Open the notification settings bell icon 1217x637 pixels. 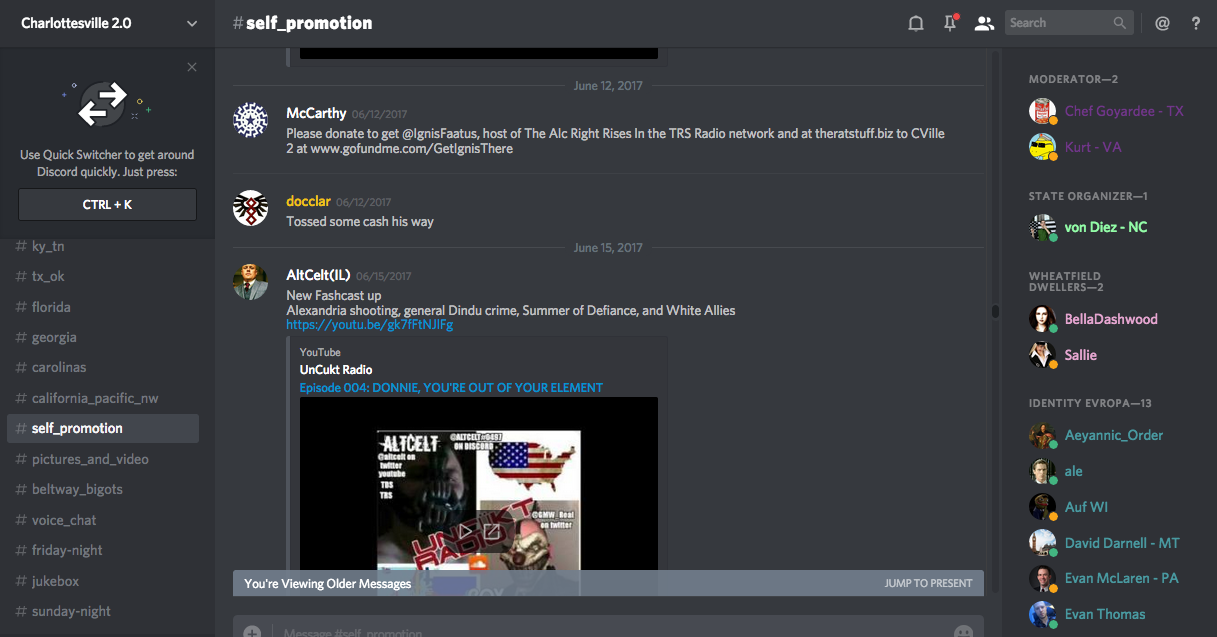tap(915, 23)
